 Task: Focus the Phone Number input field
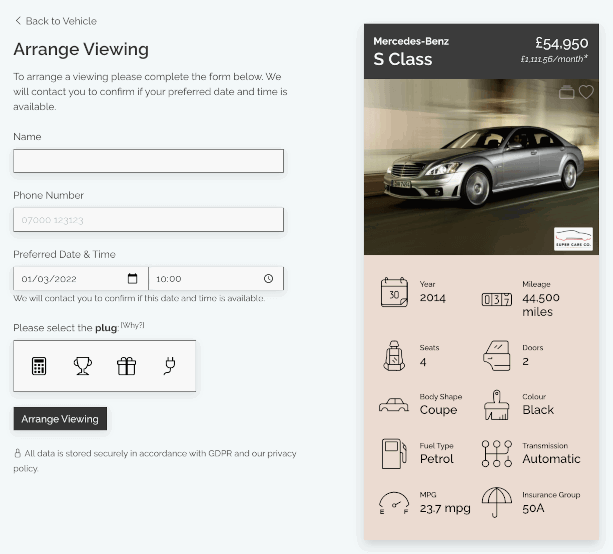(149, 220)
